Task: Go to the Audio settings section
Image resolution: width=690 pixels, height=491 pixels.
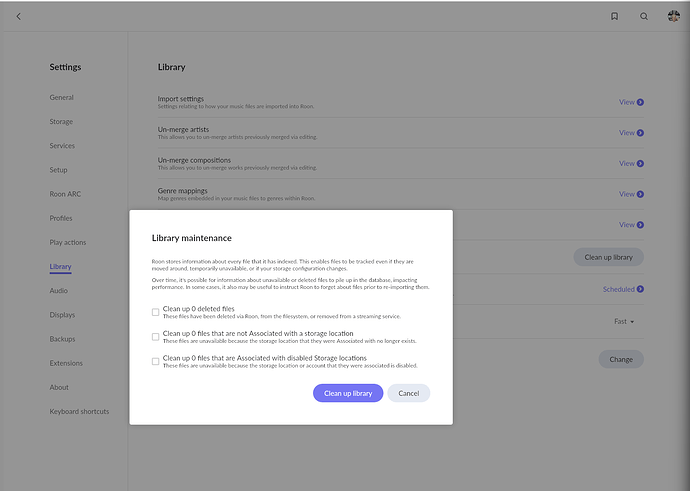Action: pos(59,290)
